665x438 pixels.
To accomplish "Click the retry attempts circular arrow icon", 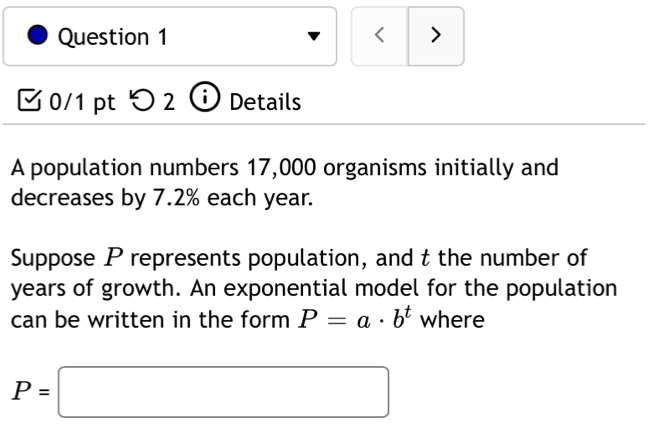I will click(143, 102).
